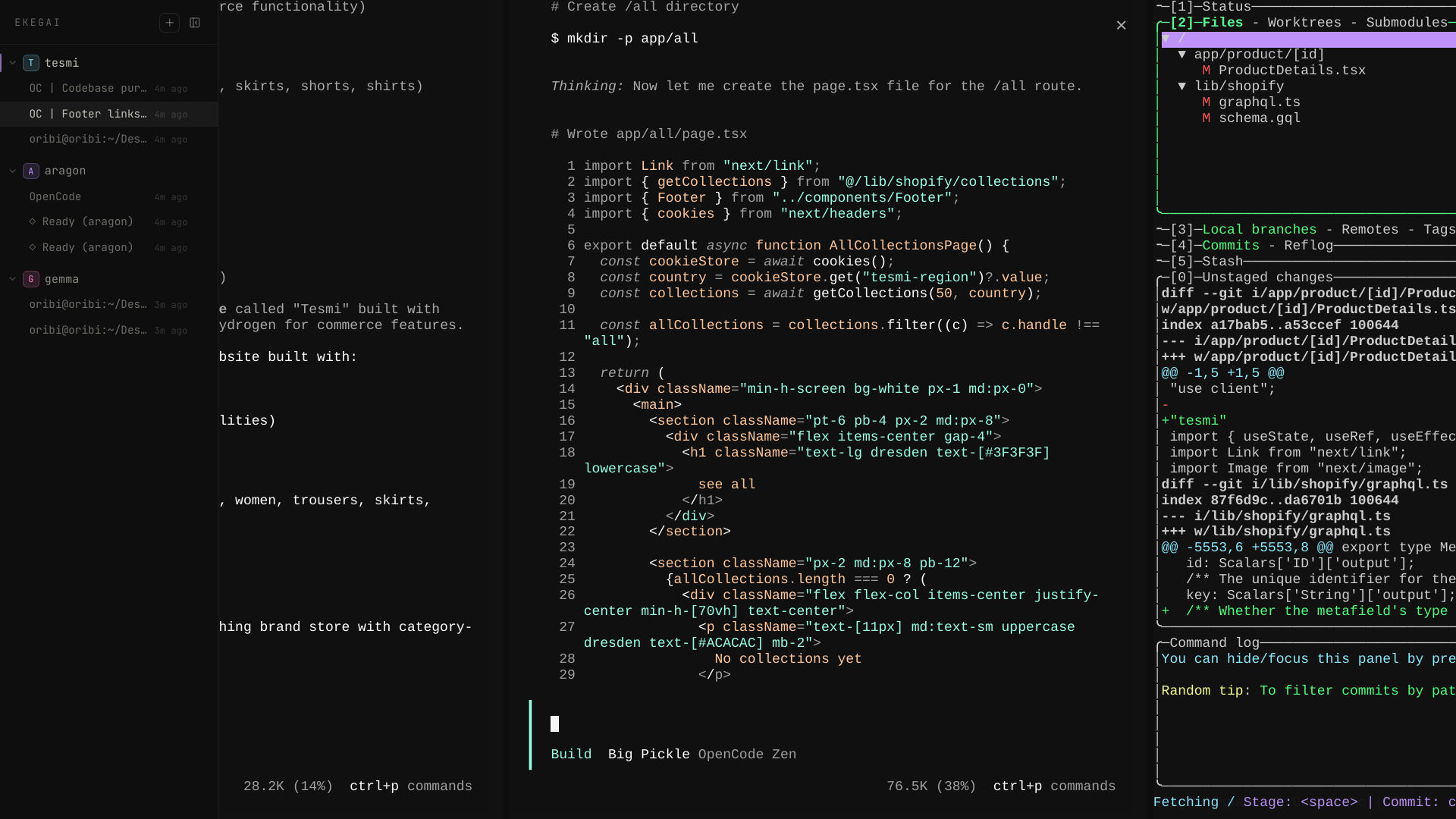Select graphql.ts in the file tree
This screenshot has height=819, width=1456.
[1259, 102]
